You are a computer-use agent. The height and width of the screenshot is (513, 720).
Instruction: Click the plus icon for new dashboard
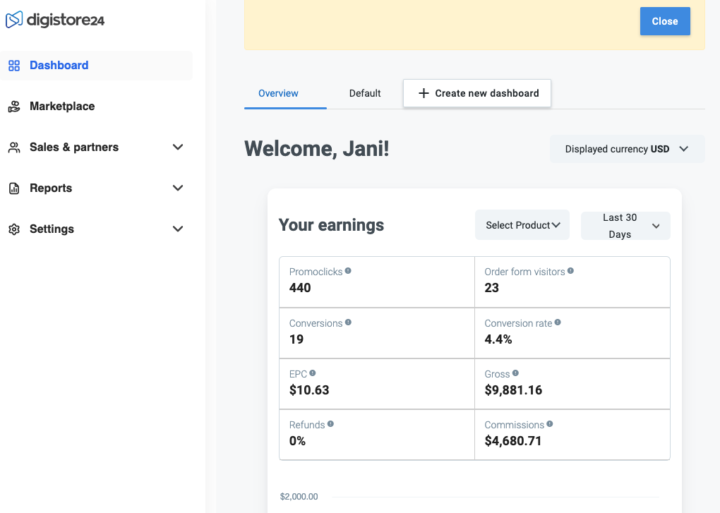tap(423, 93)
